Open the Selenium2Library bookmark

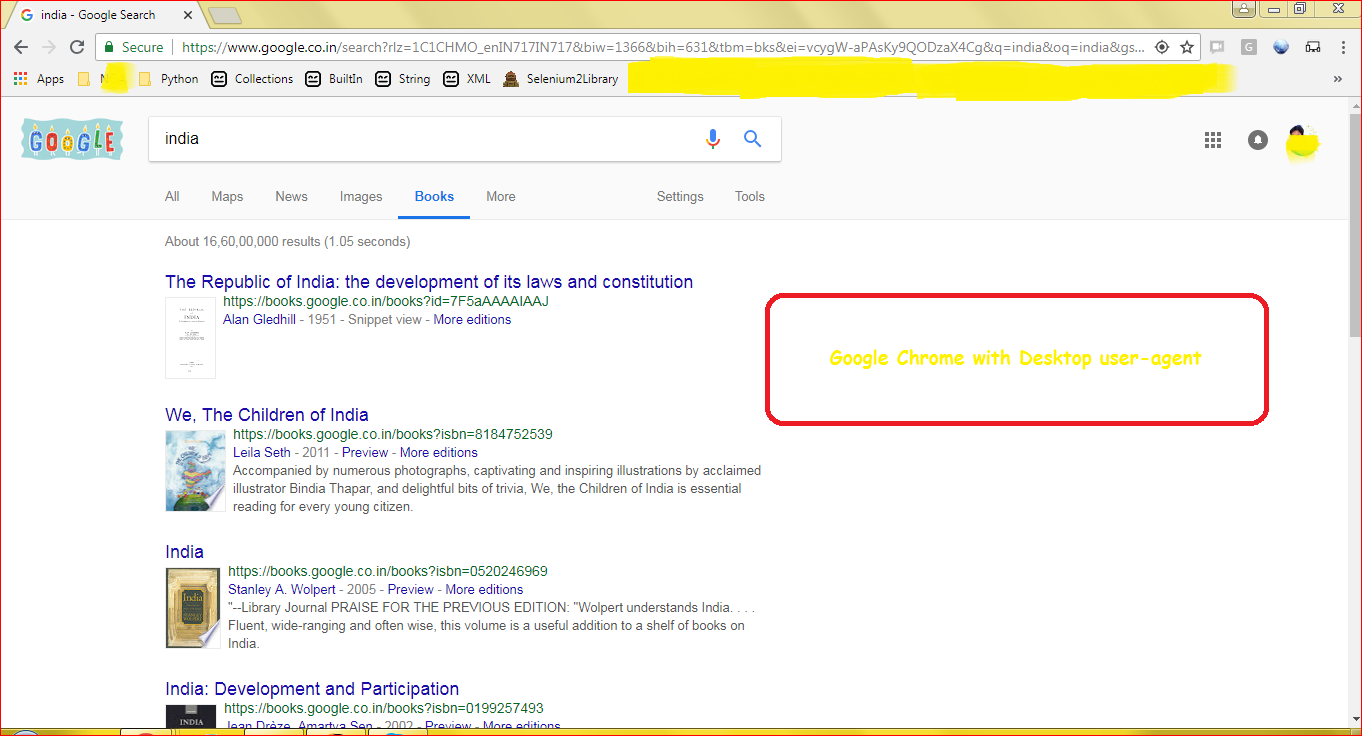(560, 79)
